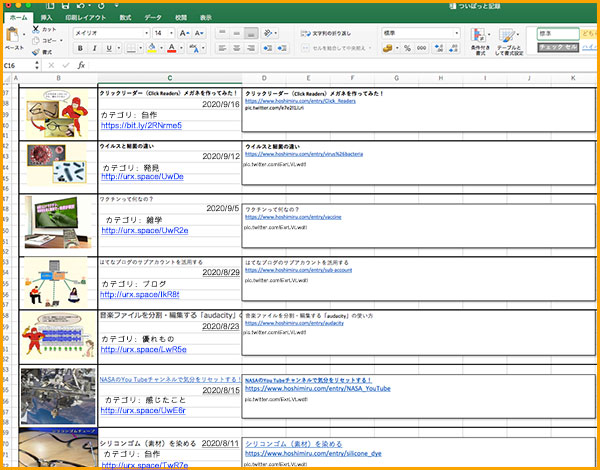This screenshot has height=470, width=600.
Task: Open the fill color dropdown arrow
Action: point(161,48)
